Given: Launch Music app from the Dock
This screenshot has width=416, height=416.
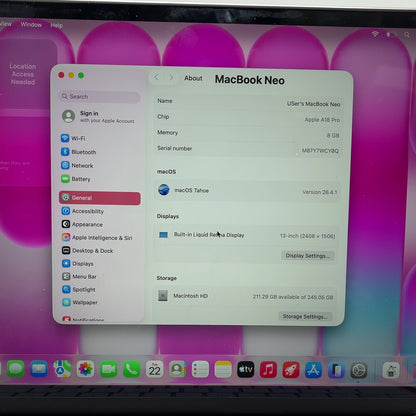Looking at the screenshot, I should coord(268,370).
